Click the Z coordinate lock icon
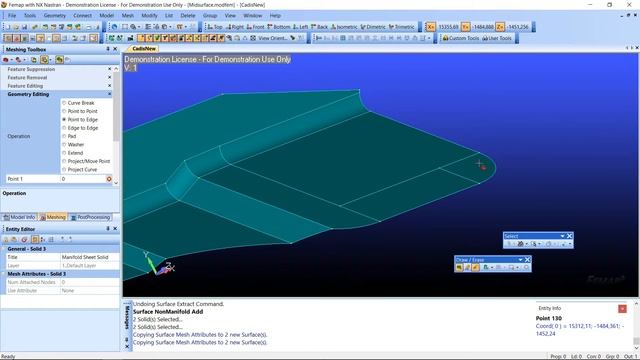Screen dimensions: 640x360 pos(500,27)
